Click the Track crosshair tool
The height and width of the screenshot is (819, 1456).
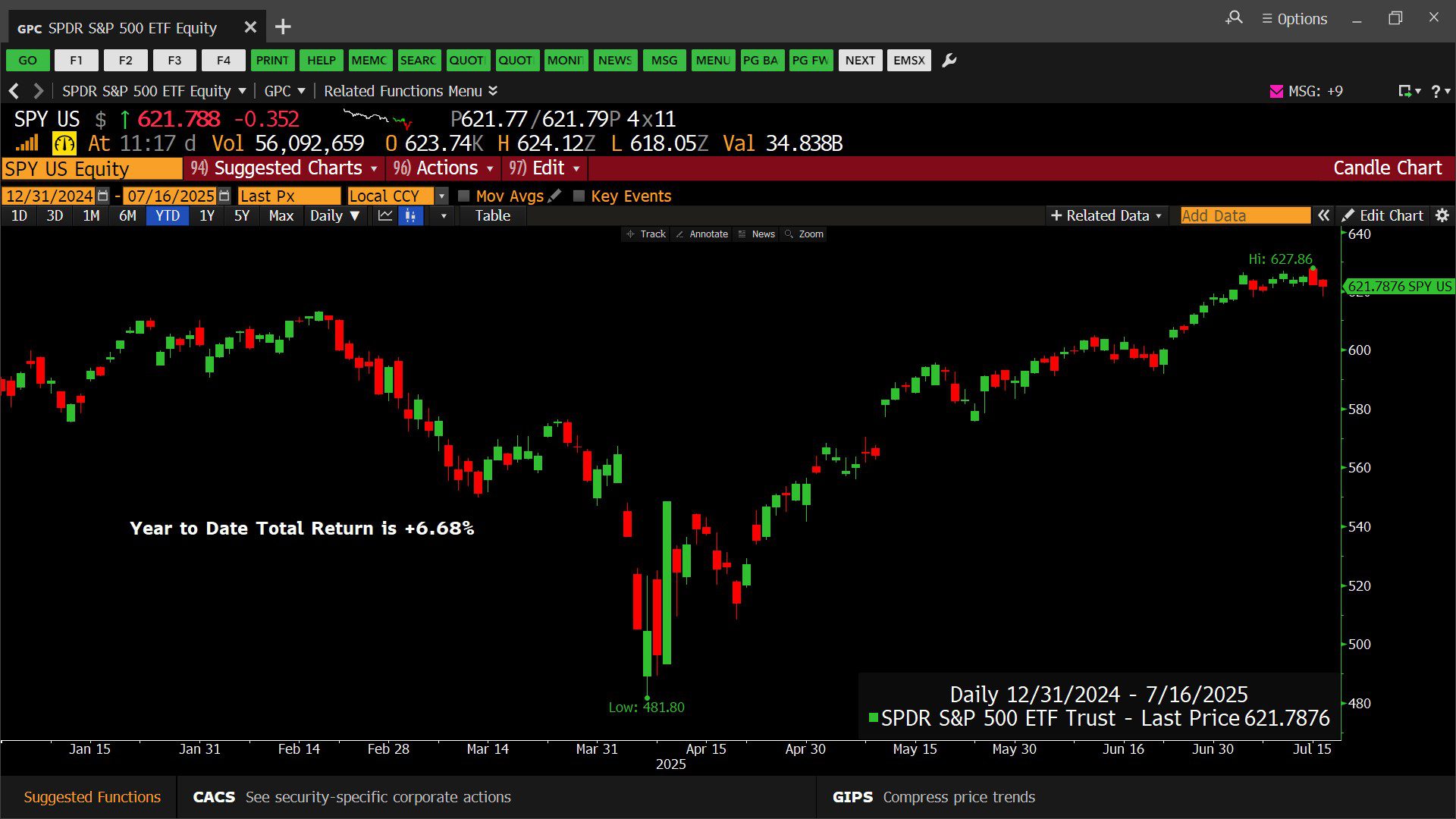[646, 234]
